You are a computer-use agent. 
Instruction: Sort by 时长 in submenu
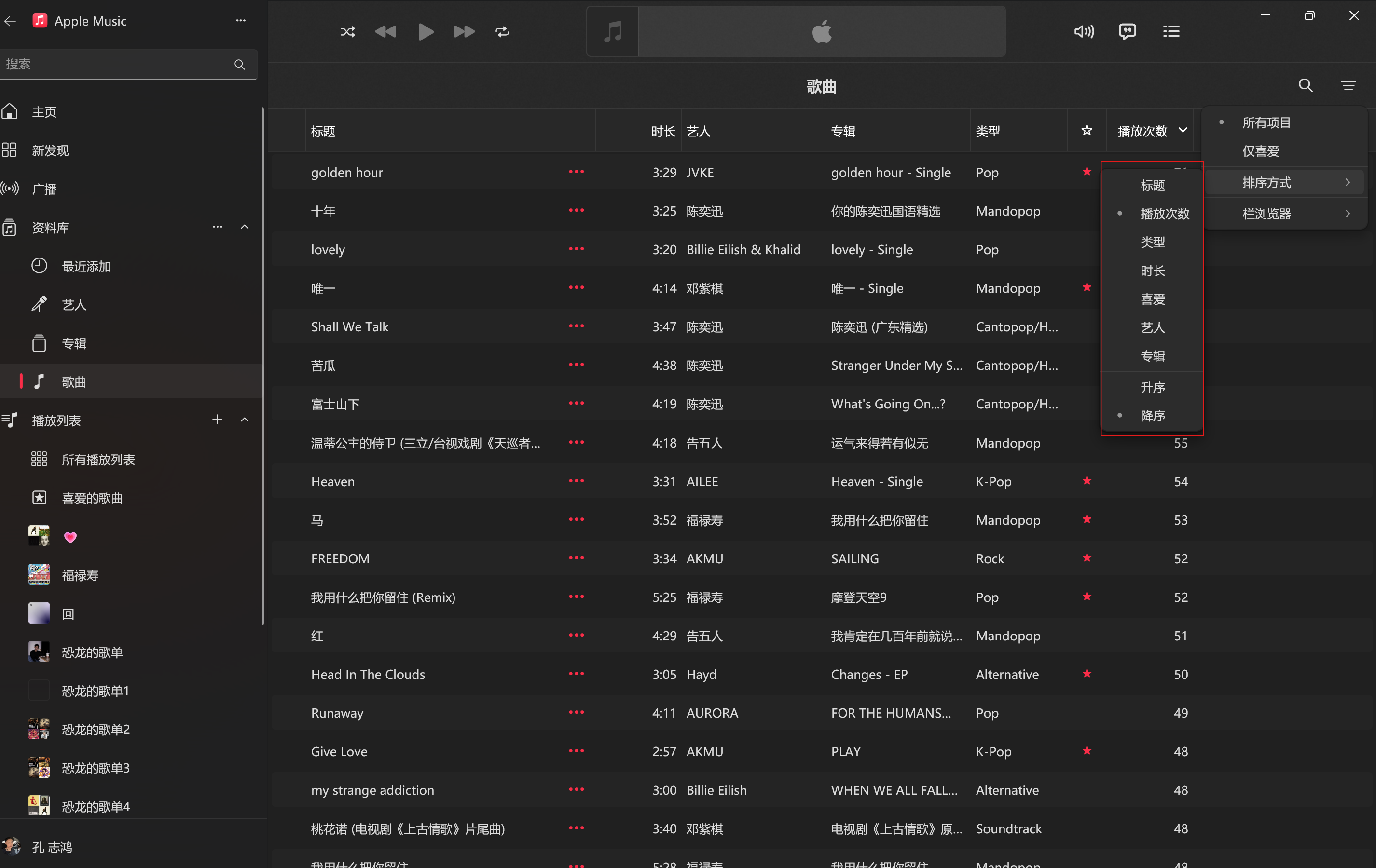click(1153, 271)
